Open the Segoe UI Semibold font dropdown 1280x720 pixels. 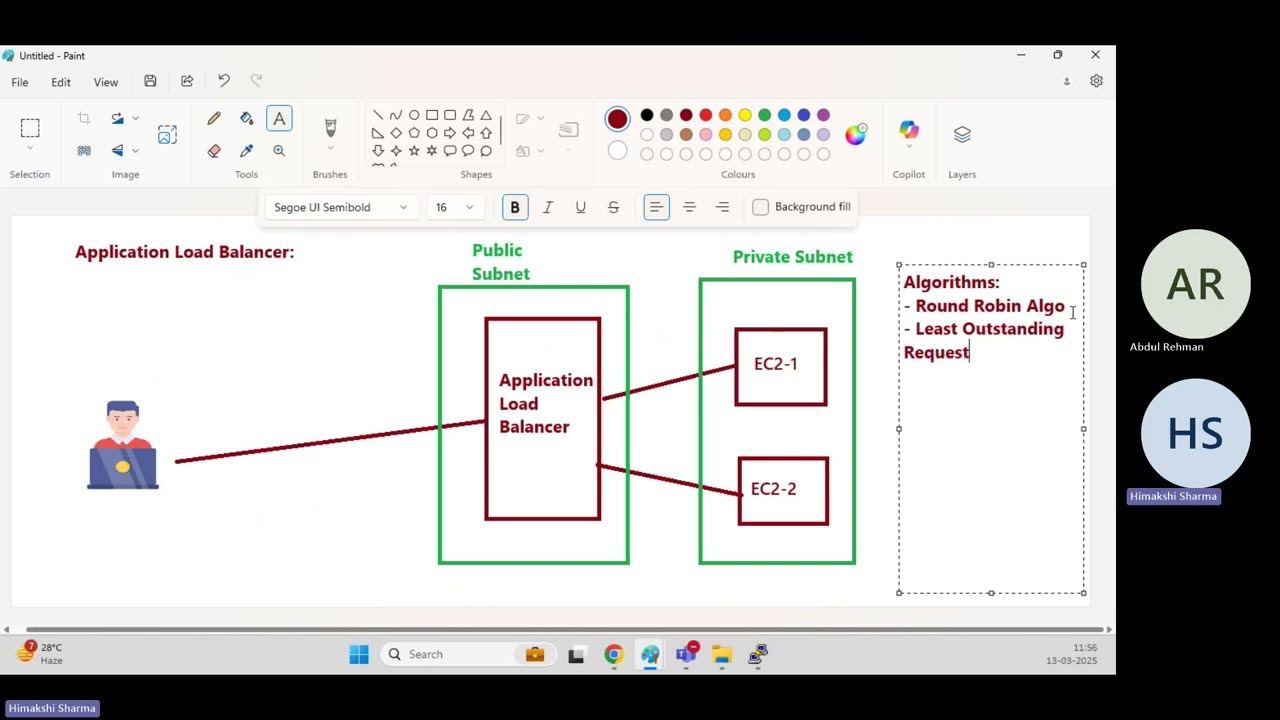tap(340, 207)
